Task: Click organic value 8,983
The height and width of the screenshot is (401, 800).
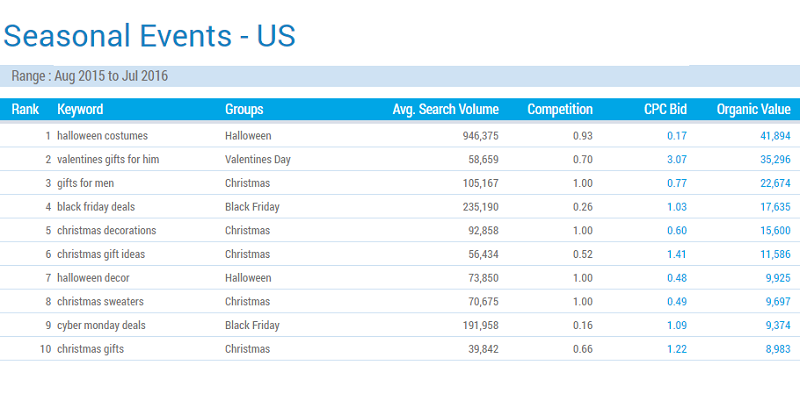Action: 775,349
